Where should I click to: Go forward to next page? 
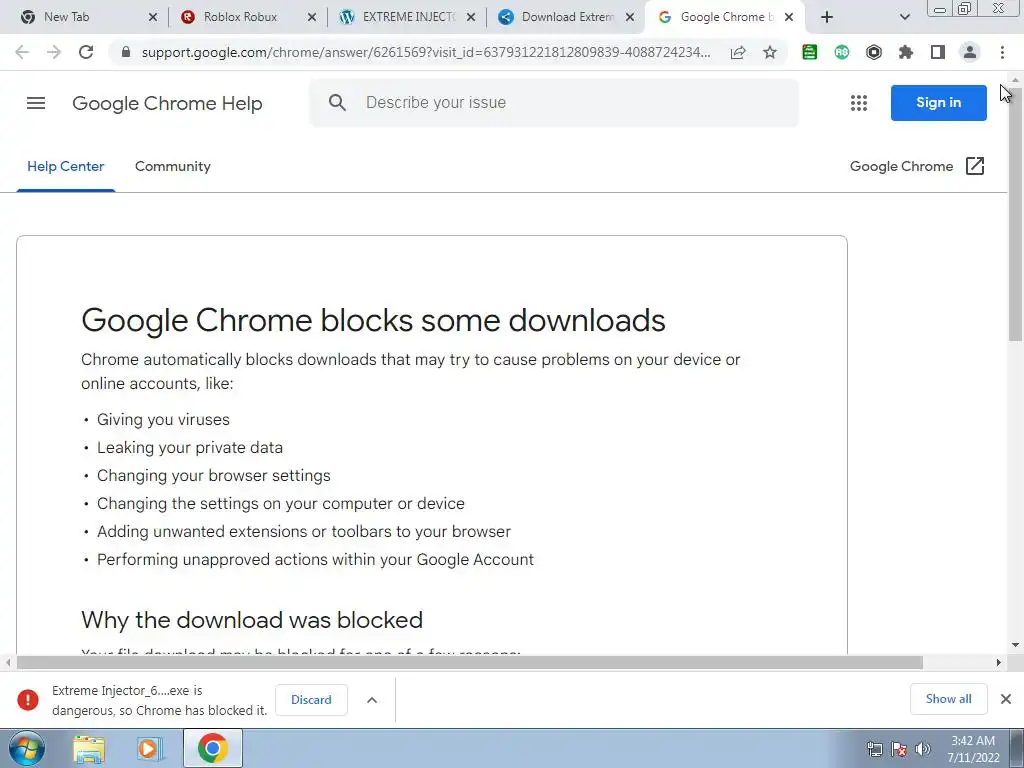click(x=54, y=52)
